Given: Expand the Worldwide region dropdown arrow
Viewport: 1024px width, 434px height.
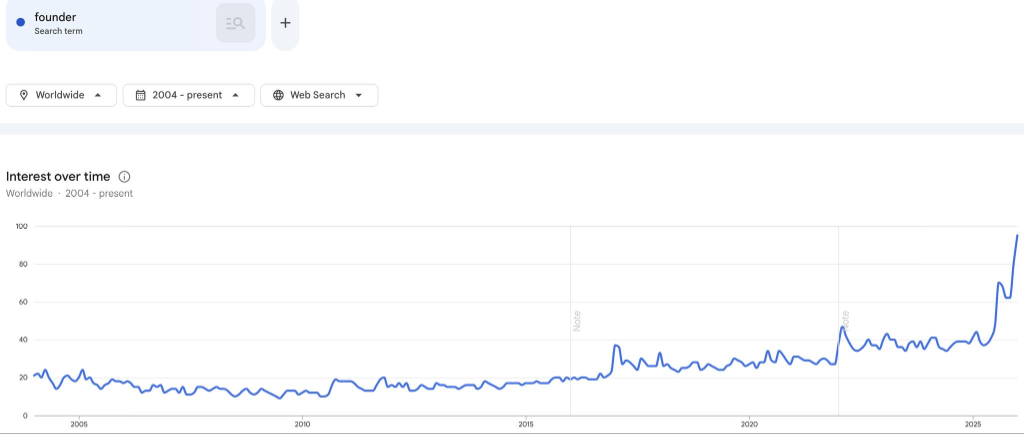Looking at the screenshot, I should coord(98,95).
